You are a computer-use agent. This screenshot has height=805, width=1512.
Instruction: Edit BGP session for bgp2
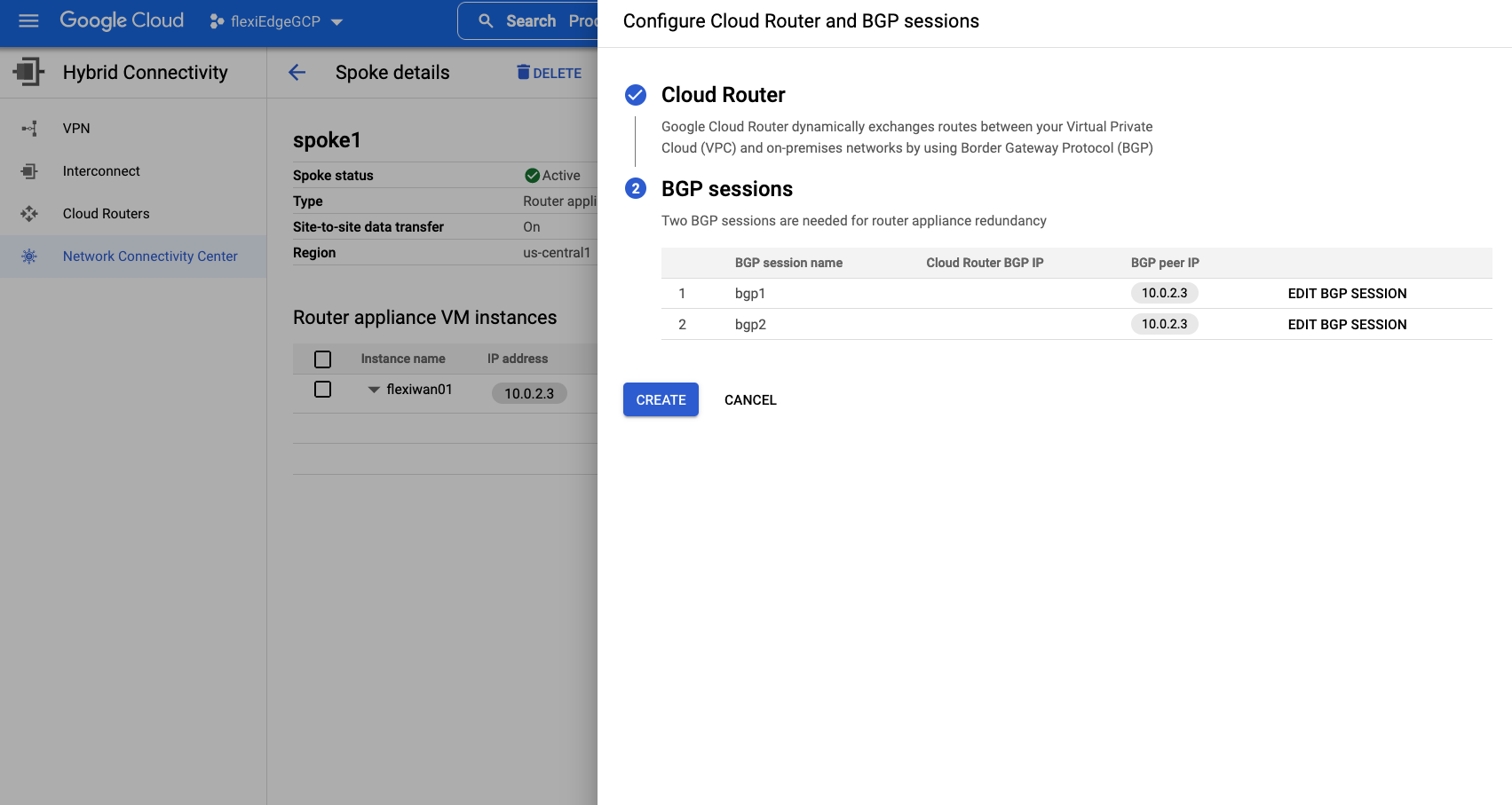1347,325
